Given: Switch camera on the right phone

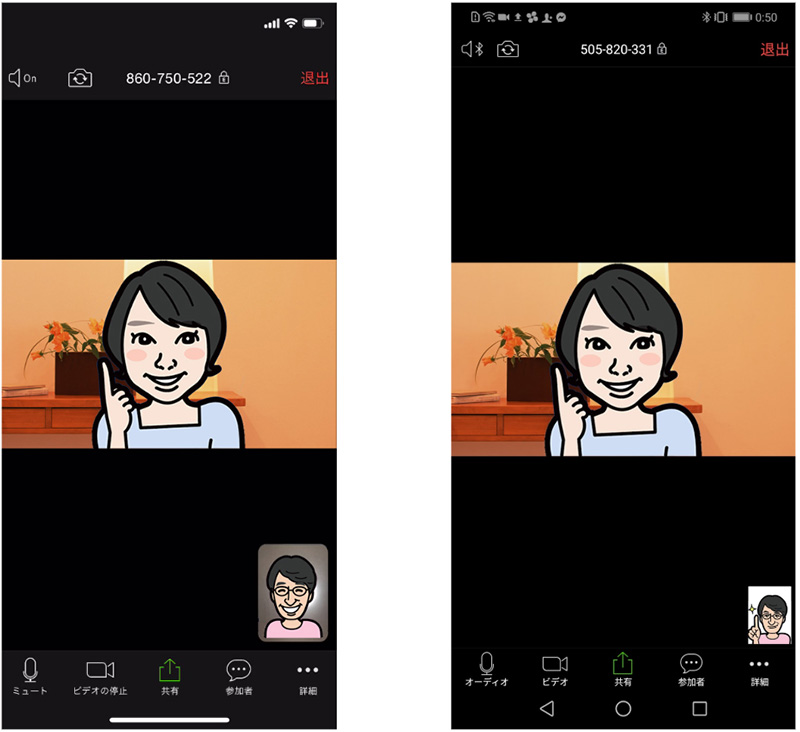Looking at the screenshot, I should click(x=508, y=49).
